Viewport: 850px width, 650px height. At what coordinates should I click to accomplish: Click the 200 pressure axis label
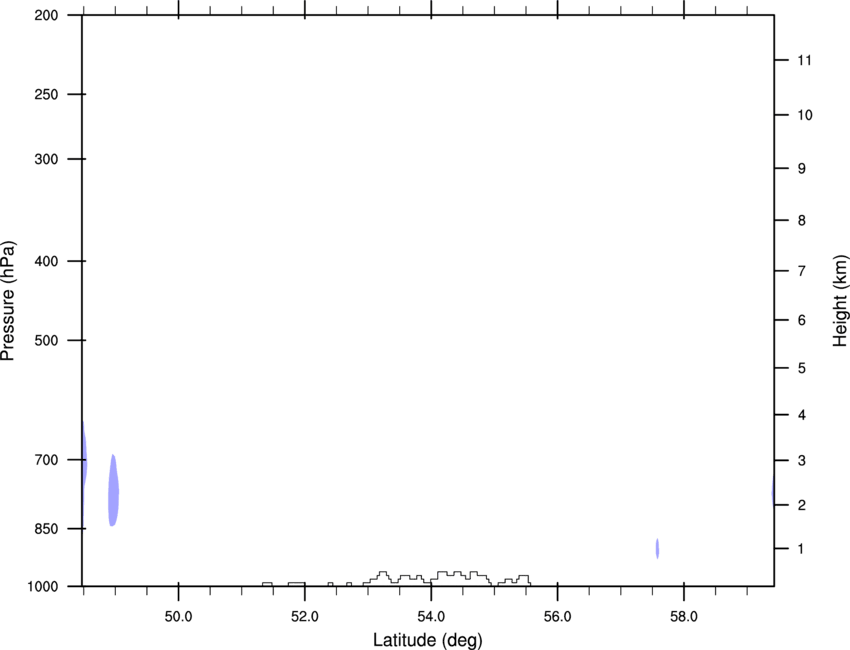pos(46,15)
